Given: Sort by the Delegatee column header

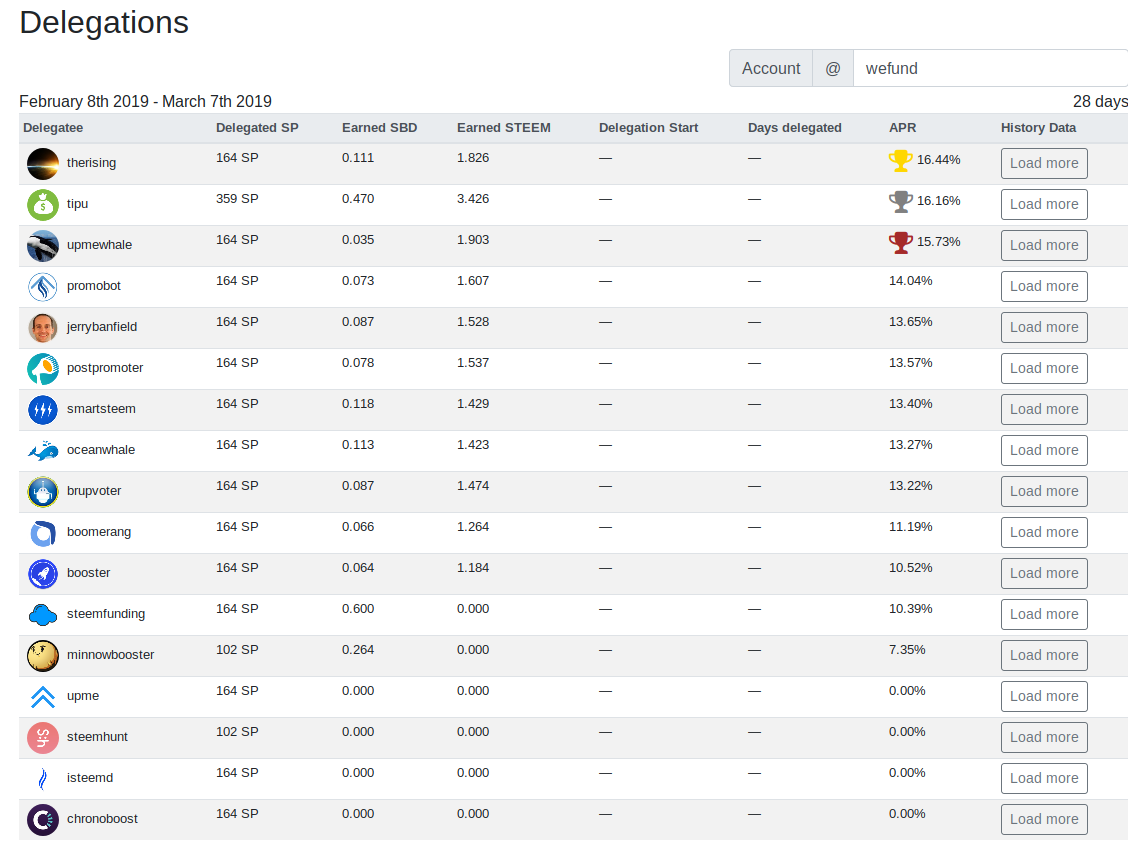Looking at the screenshot, I should pyautogui.click(x=53, y=128).
